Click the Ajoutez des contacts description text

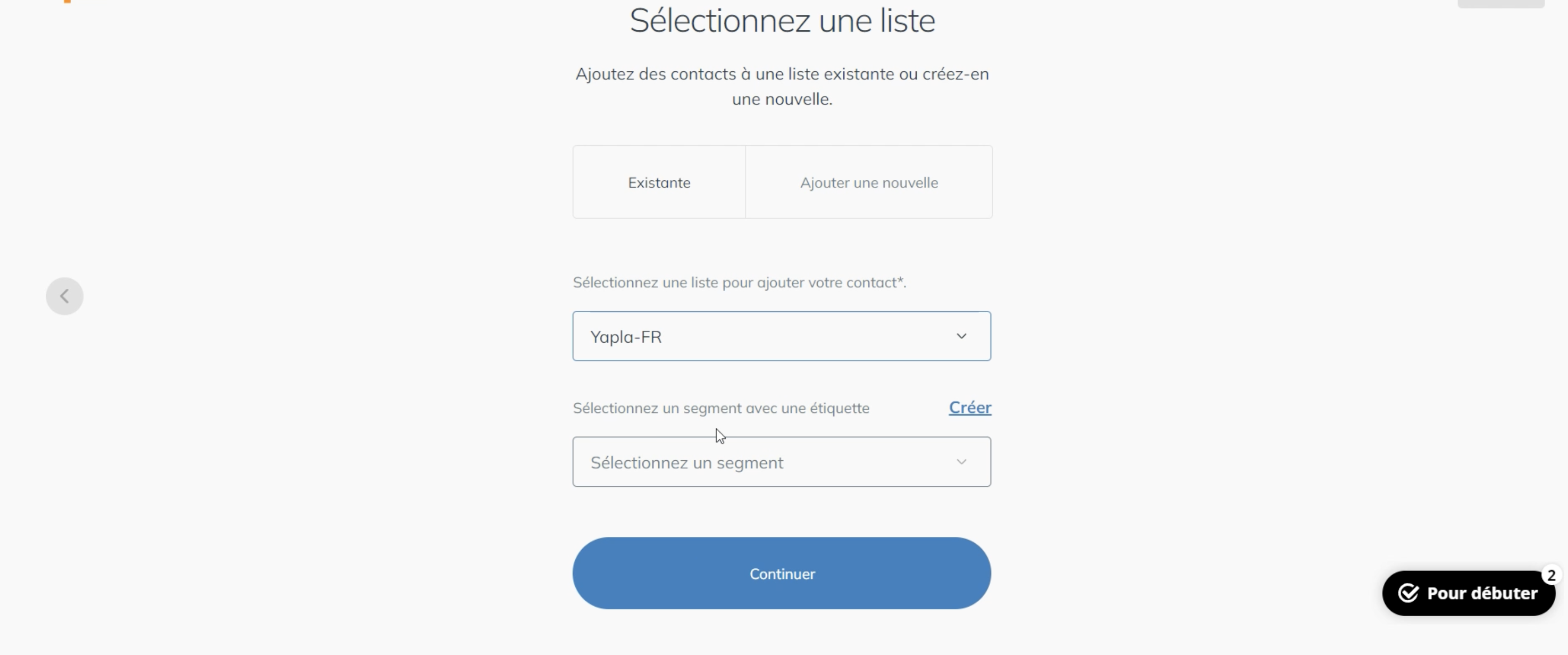[782, 87]
